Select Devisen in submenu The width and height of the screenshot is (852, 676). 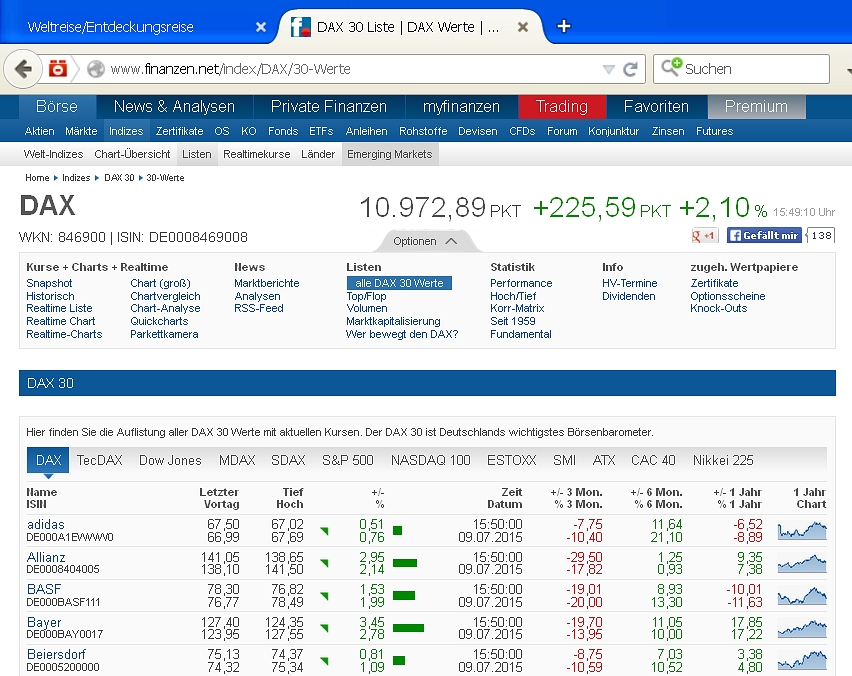(478, 131)
